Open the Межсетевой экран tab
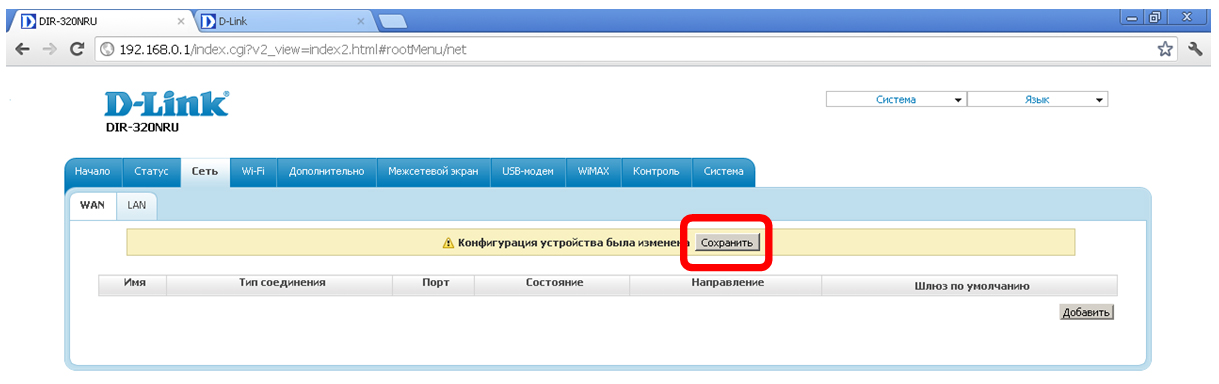Image resolution: width=1219 pixels, height=384 pixels. 433,172
